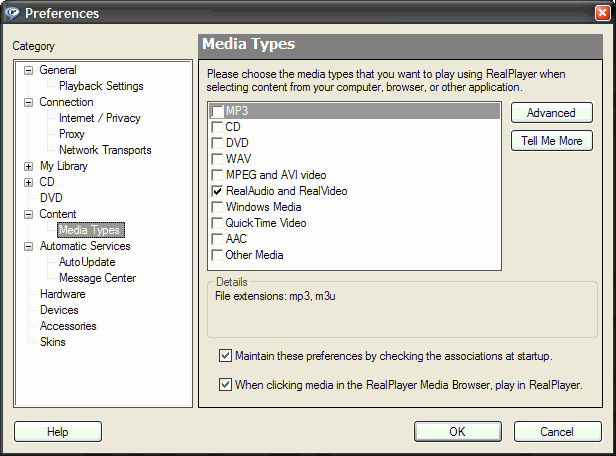Toggle Maintain these preferences at startup

click(225, 356)
